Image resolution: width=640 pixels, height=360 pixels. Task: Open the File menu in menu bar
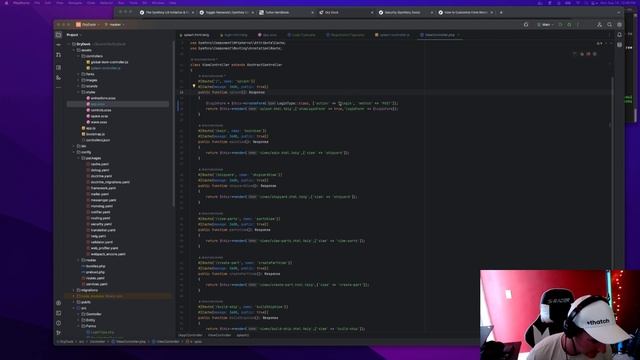point(37,2)
